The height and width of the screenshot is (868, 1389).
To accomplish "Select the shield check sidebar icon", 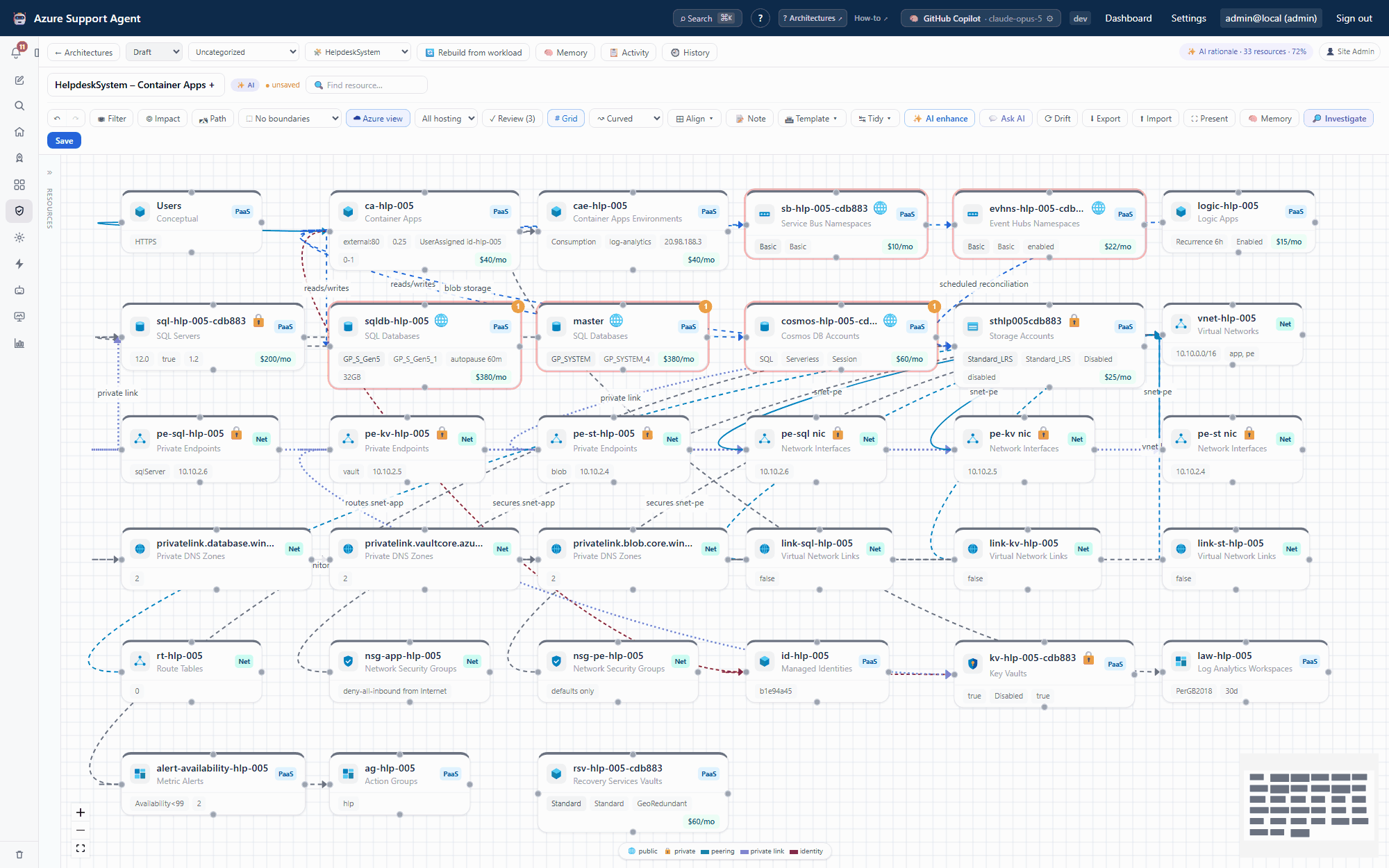I will pyautogui.click(x=19, y=211).
